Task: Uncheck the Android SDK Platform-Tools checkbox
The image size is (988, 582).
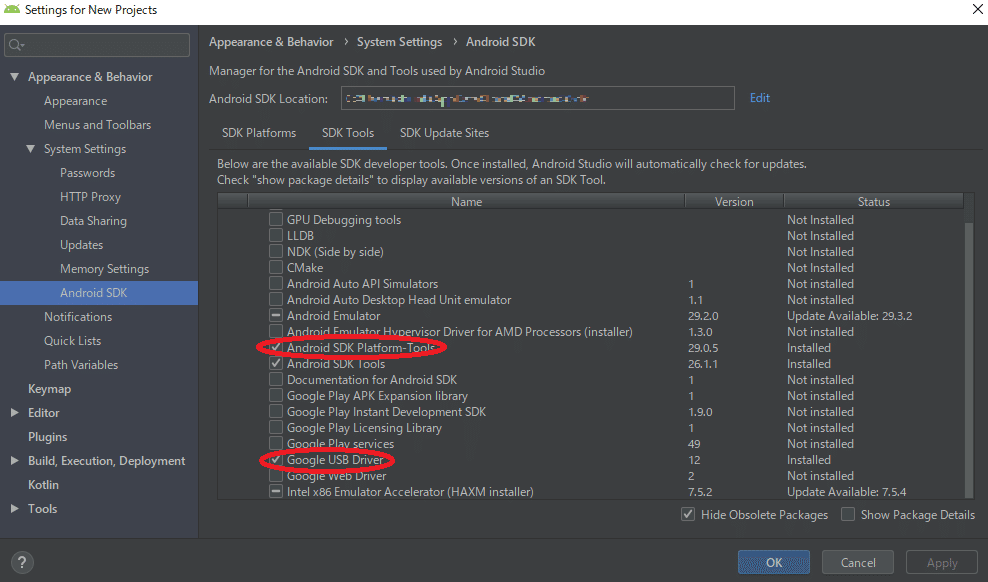Action: [276, 348]
